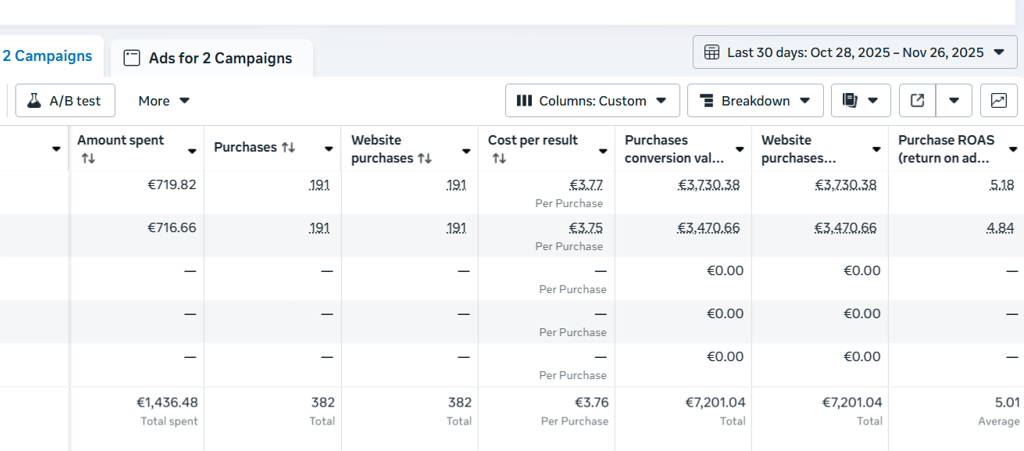Open the charts view icon
The width and height of the screenshot is (1024, 451).
[998, 100]
